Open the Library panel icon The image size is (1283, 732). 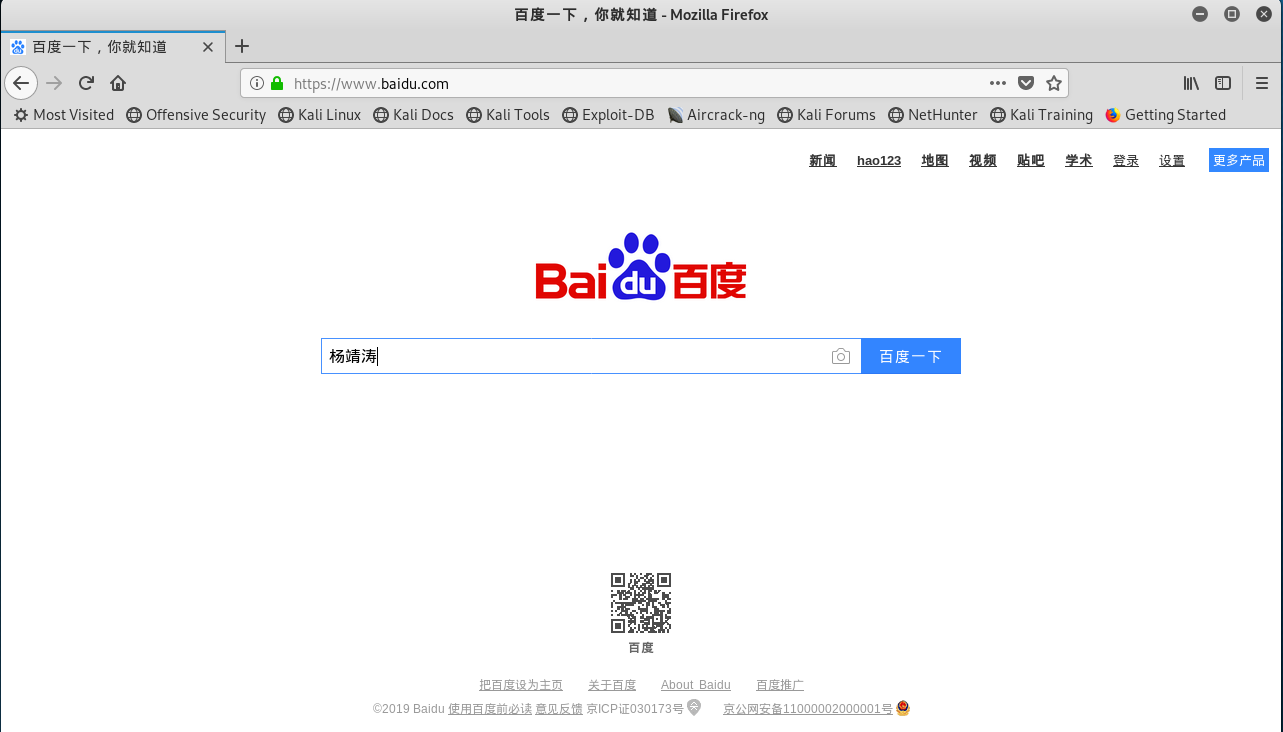pyautogui.click(x=1191, y=83)
